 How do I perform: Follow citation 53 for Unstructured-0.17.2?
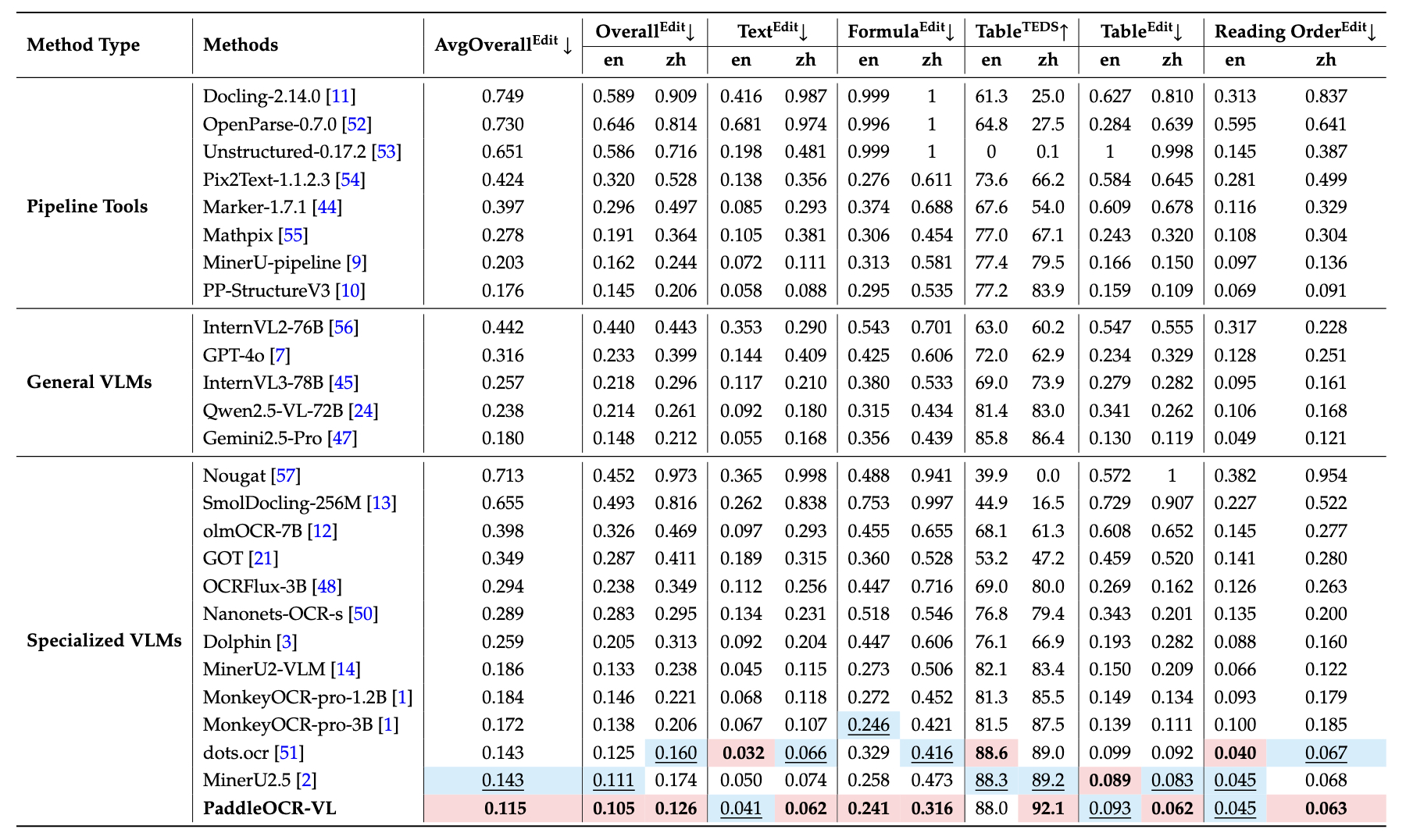click(x=386, y=151)
